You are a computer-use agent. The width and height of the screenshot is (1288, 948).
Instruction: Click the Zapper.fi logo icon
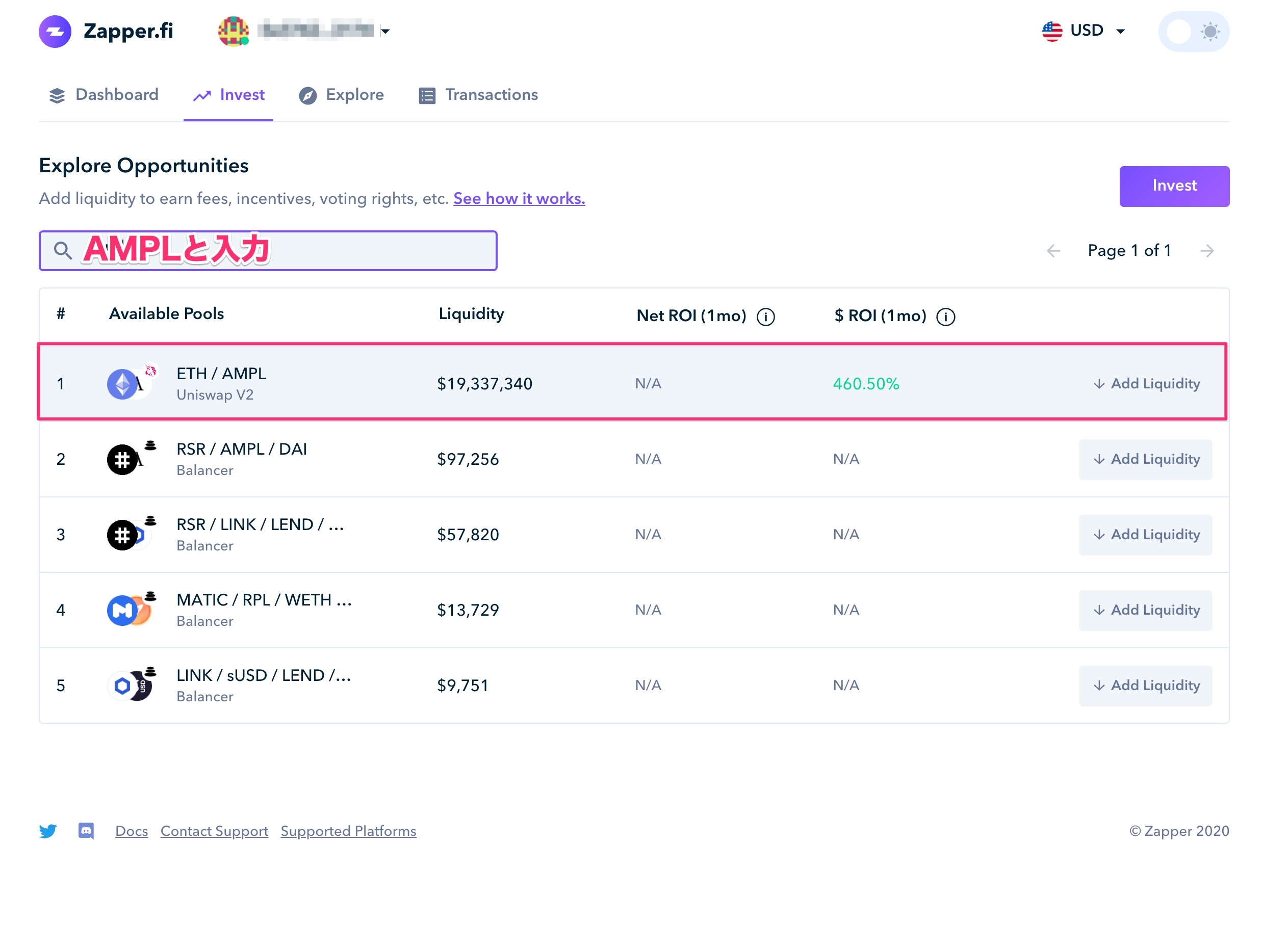[55, 32]
